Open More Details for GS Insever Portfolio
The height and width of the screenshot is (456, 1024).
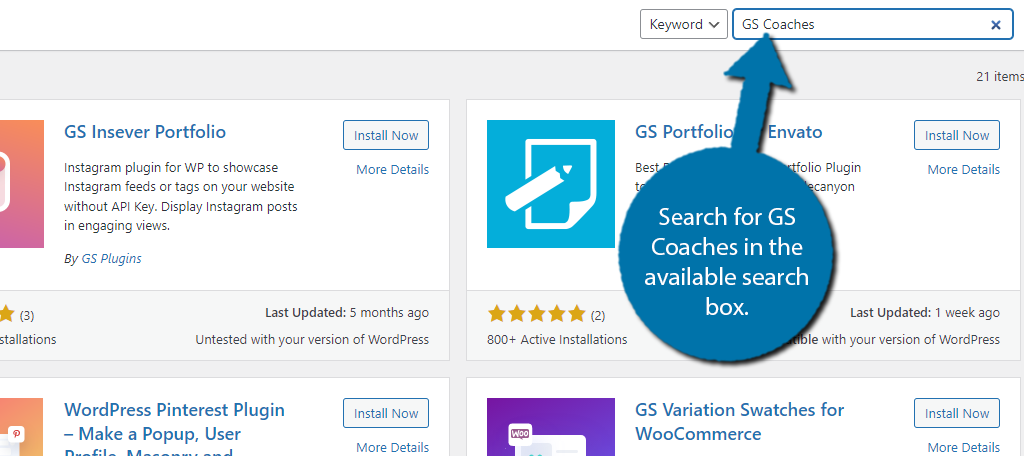pos(392,169)
